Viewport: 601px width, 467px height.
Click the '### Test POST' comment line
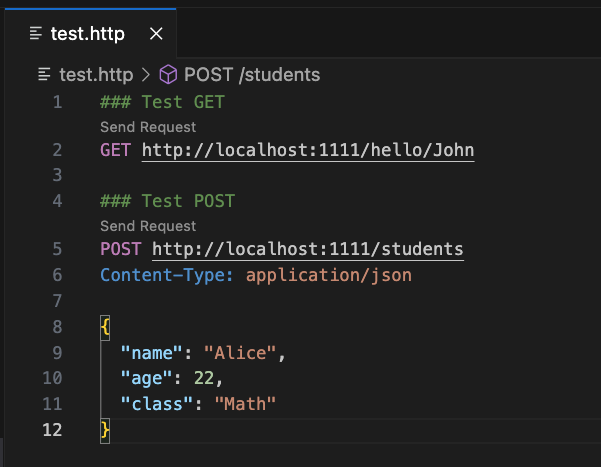[x=167, y=201]
